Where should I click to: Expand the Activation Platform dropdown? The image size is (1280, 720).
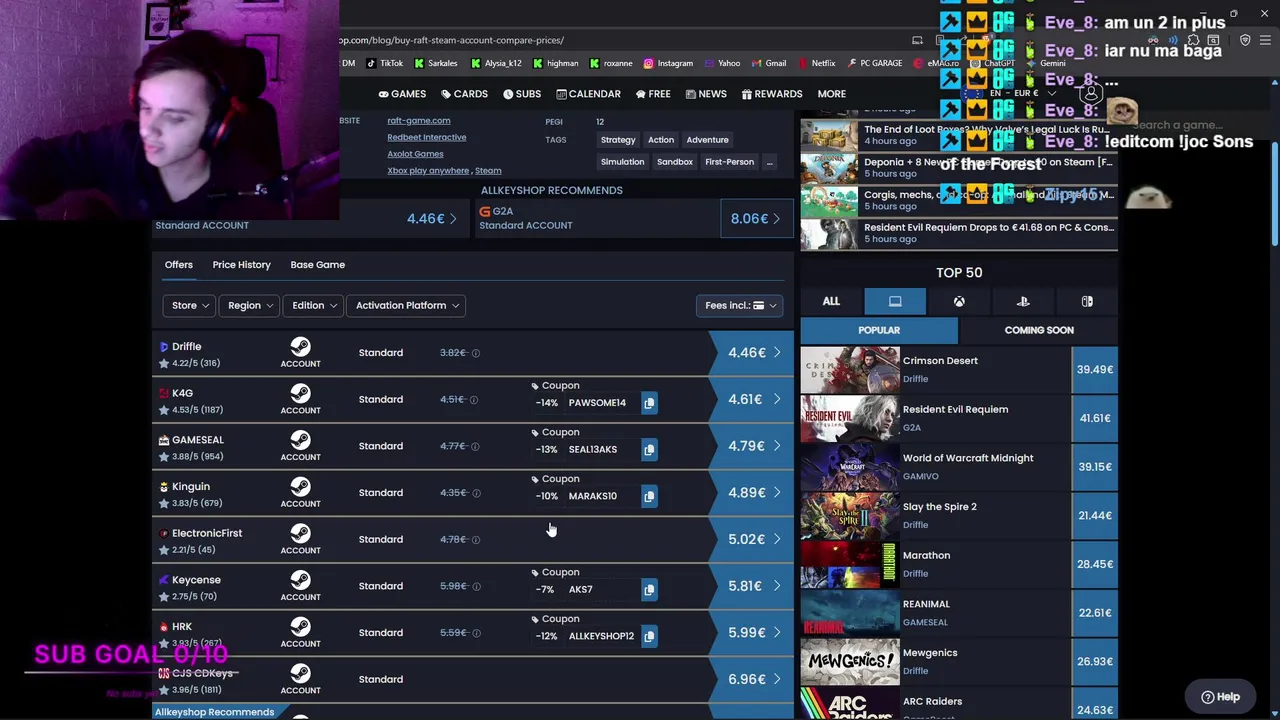point(406,306)
